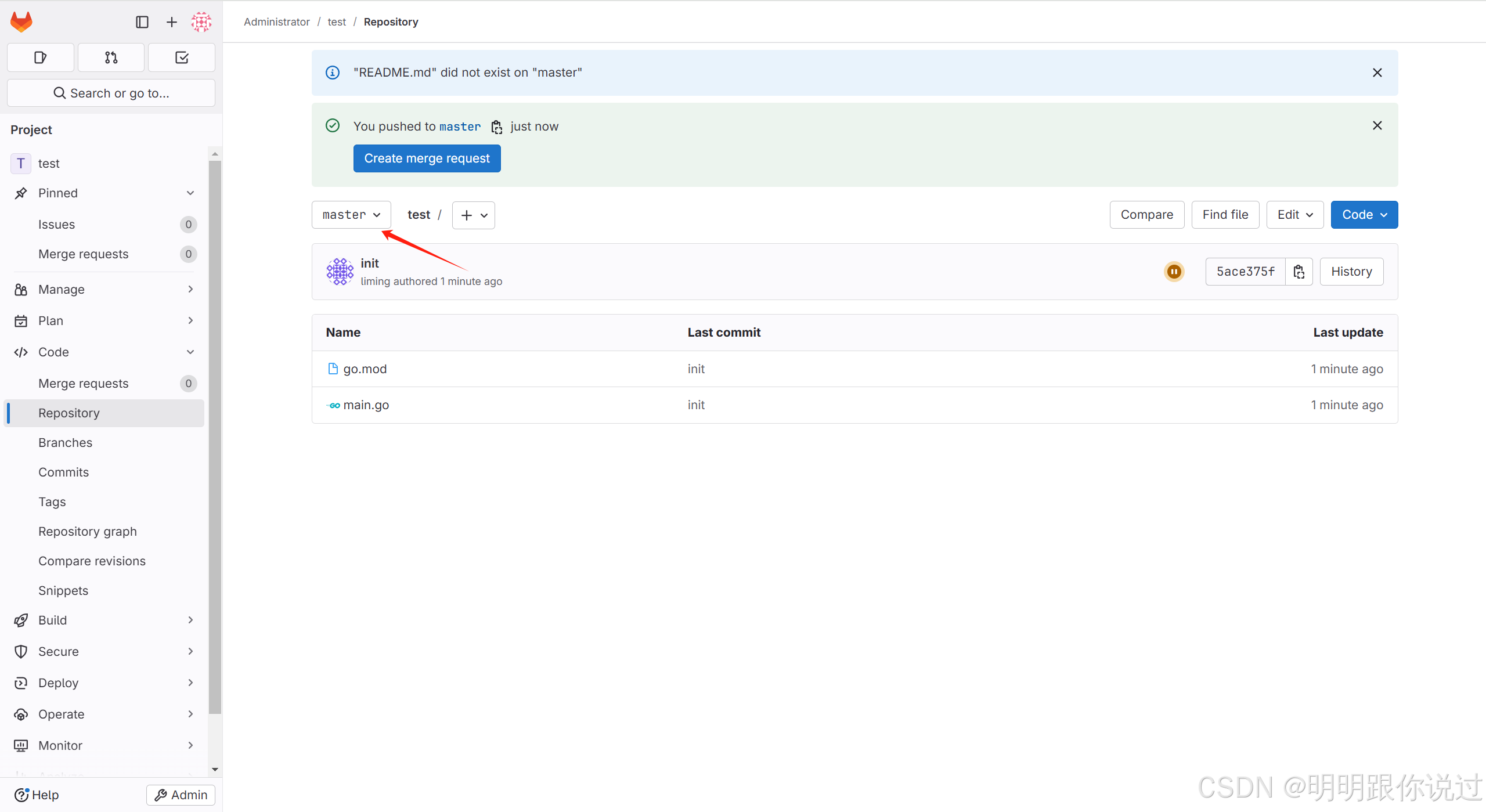Toggle the sidebar collapse icon
This screenshot has width=1486, height=812.
[142, 22]
